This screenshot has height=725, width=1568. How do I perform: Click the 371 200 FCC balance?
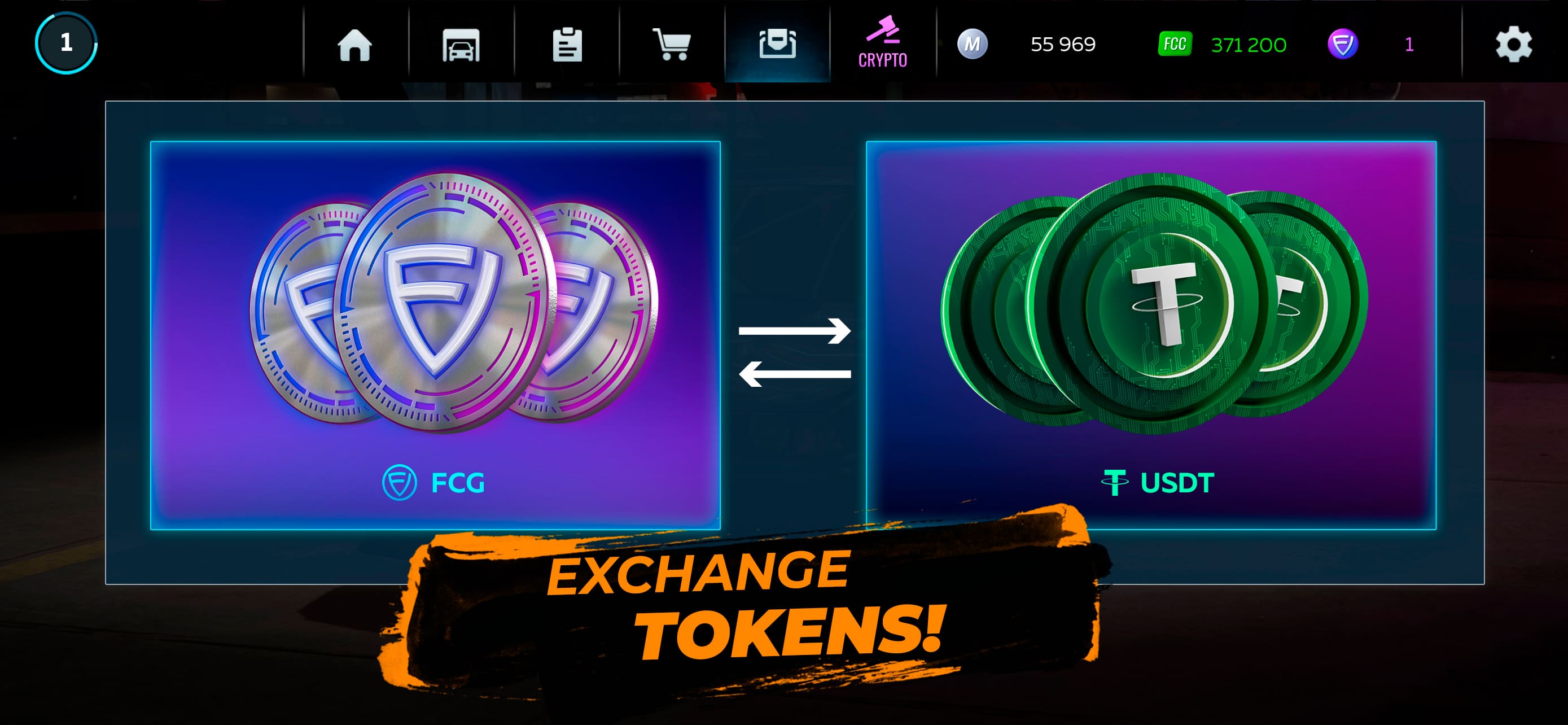(1249, 45)
